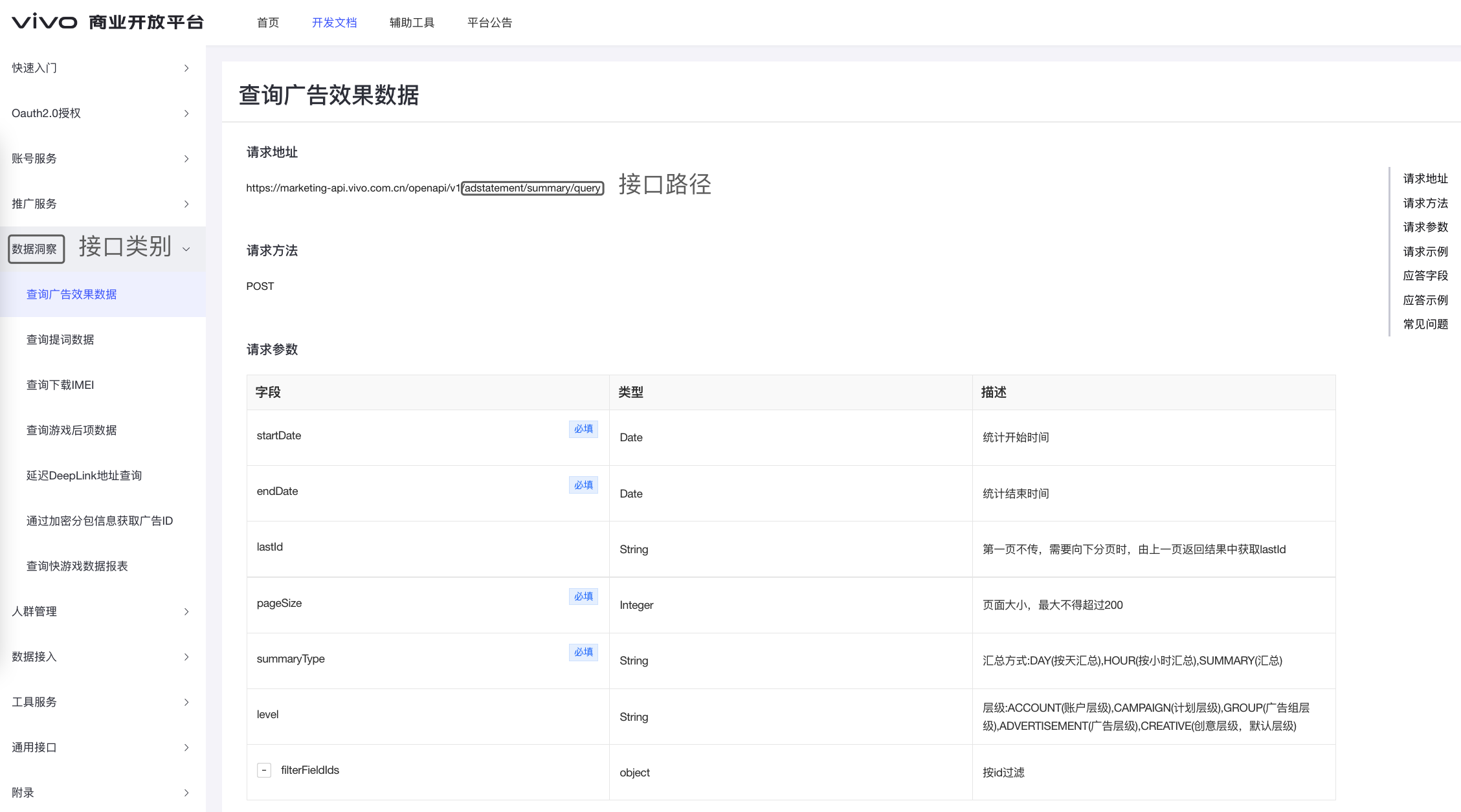Select 查询游戏后项数据 in the sidebar

71,430
